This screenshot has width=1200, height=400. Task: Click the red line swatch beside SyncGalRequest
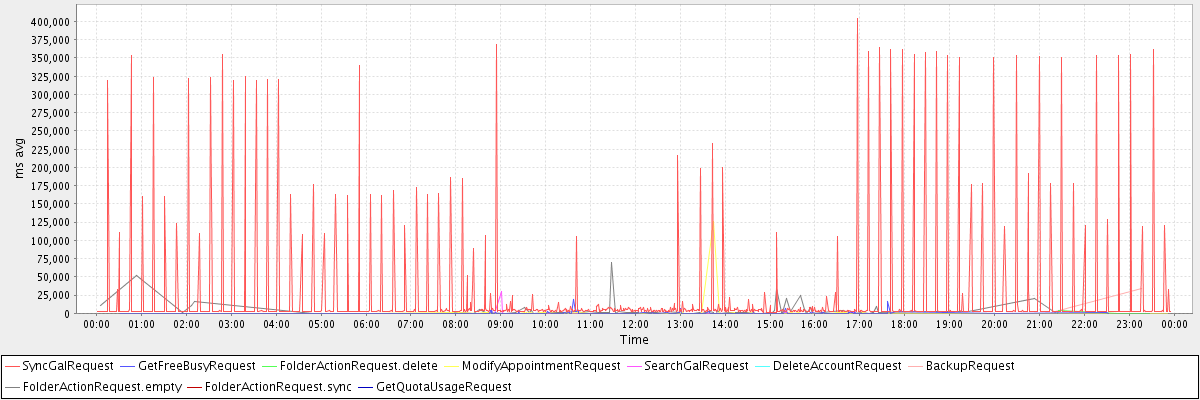(x=13, y=366)
